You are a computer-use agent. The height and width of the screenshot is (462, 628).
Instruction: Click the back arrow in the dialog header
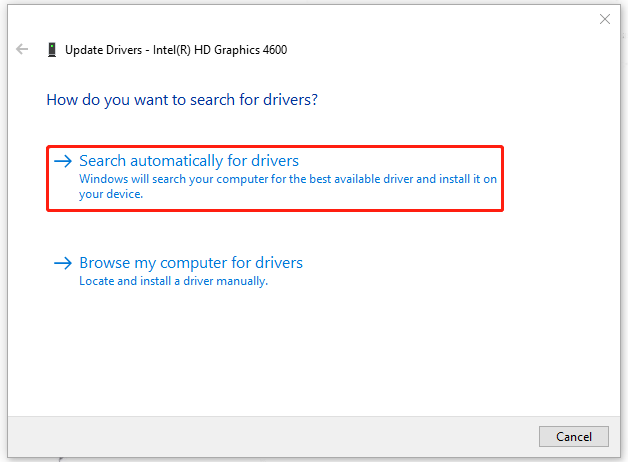tap(22, 49)
